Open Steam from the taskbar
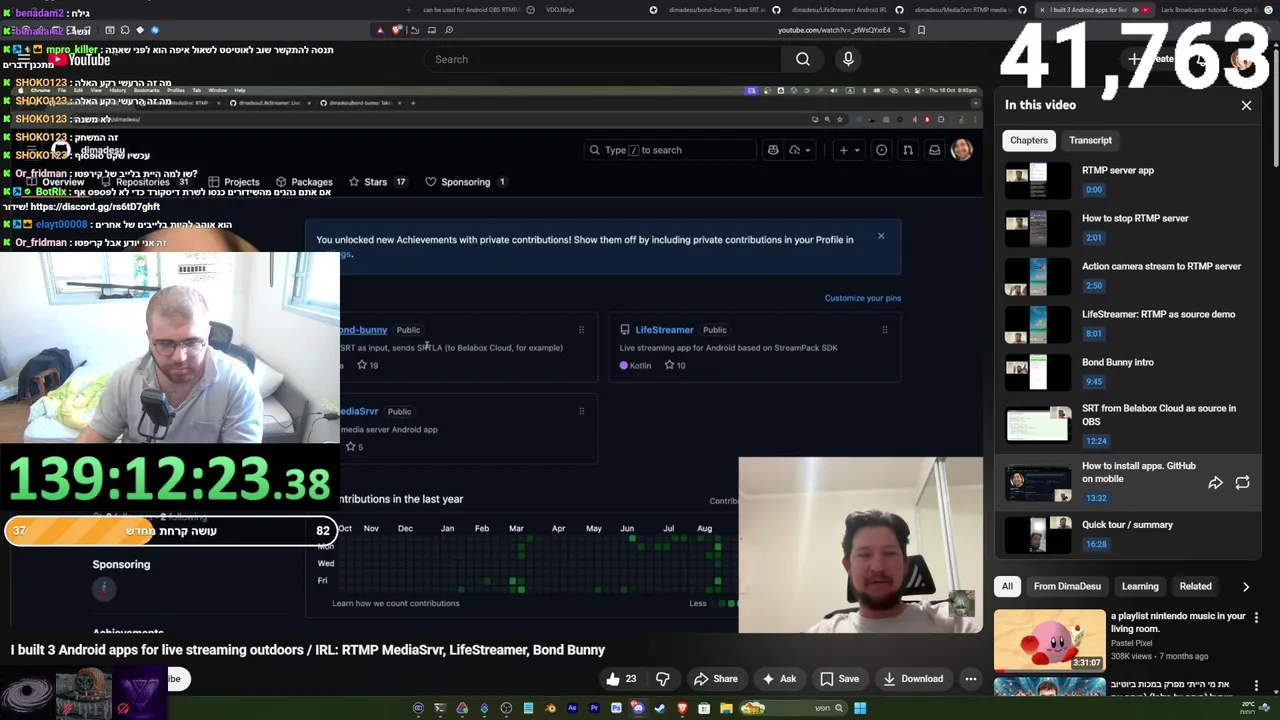 tap(660, 708)
